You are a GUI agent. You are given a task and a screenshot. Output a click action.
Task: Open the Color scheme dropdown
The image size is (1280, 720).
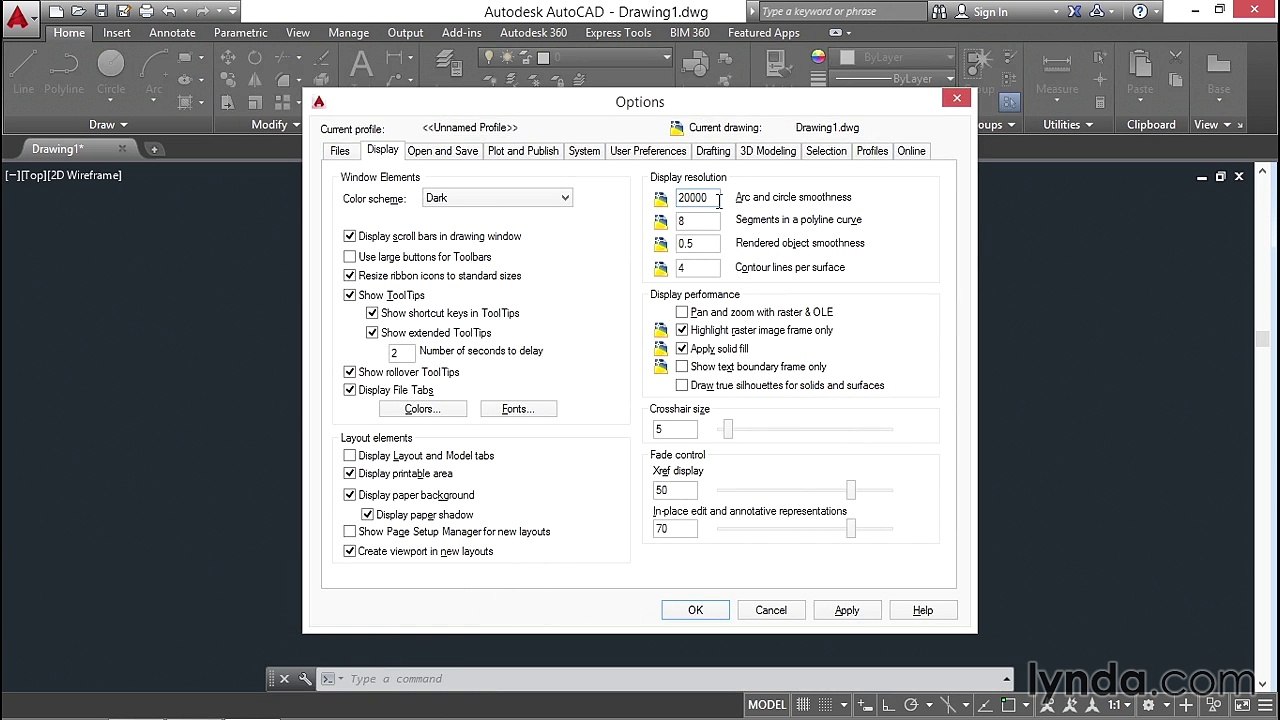point(497,198)
